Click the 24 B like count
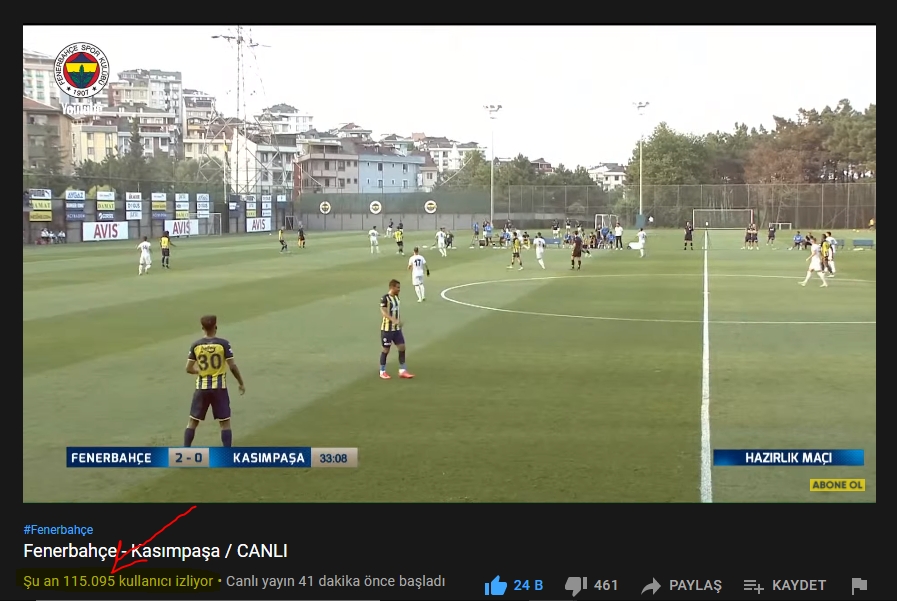897x601 pixels. [x=528, y=586]
